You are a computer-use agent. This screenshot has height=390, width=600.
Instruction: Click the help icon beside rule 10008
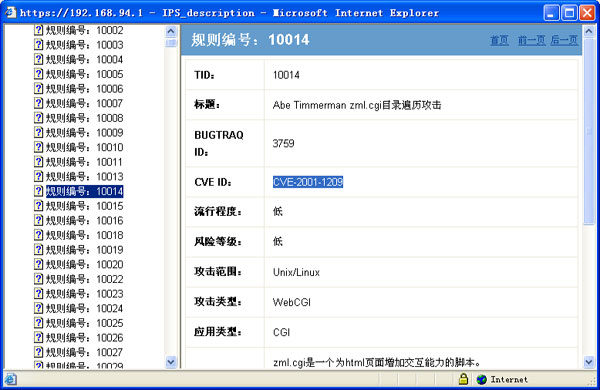click(x=38, y=118)
